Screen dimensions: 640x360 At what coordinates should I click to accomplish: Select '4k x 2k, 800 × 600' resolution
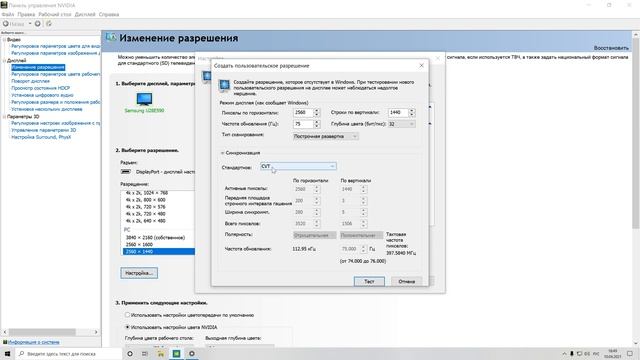click(x=145, y=200)
